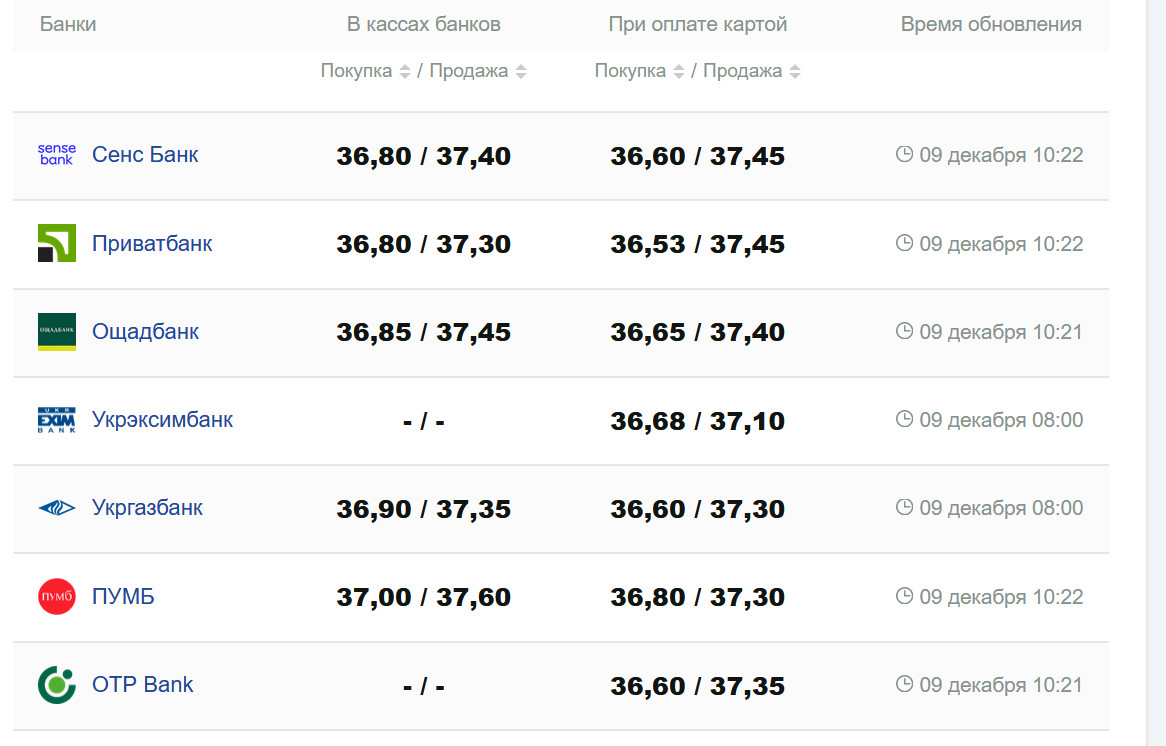The image size is (1166, 746).
Task: Click the clock icon in Сенс Банк row
Action: [904, 155]
